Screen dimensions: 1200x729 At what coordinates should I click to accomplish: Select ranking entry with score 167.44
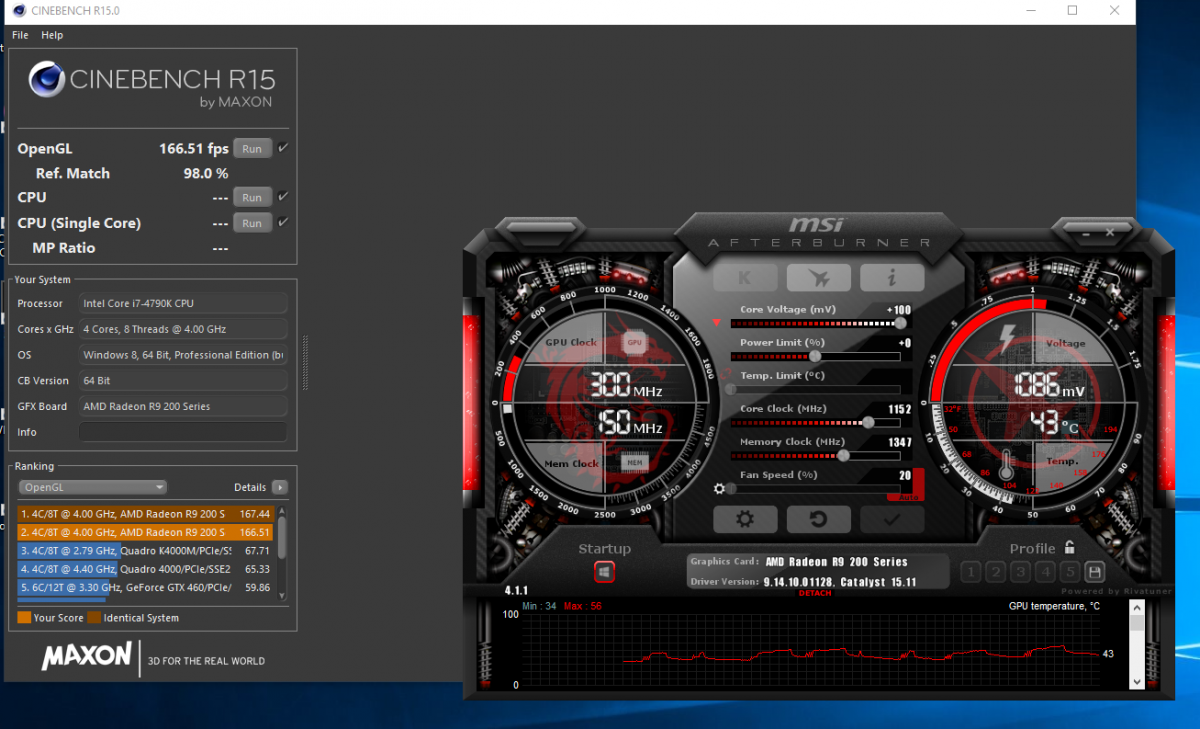point(145,513)
